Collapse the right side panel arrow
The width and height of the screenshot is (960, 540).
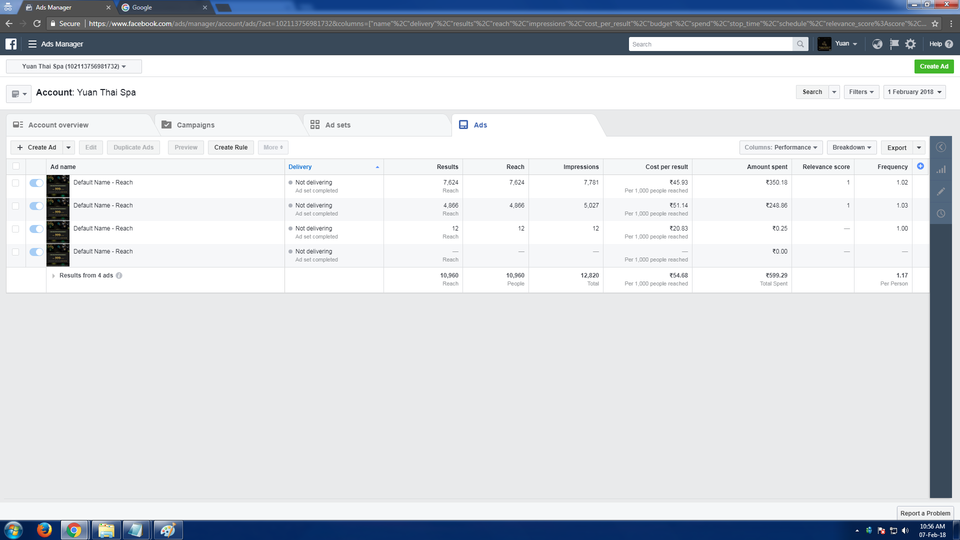(941, 147)
